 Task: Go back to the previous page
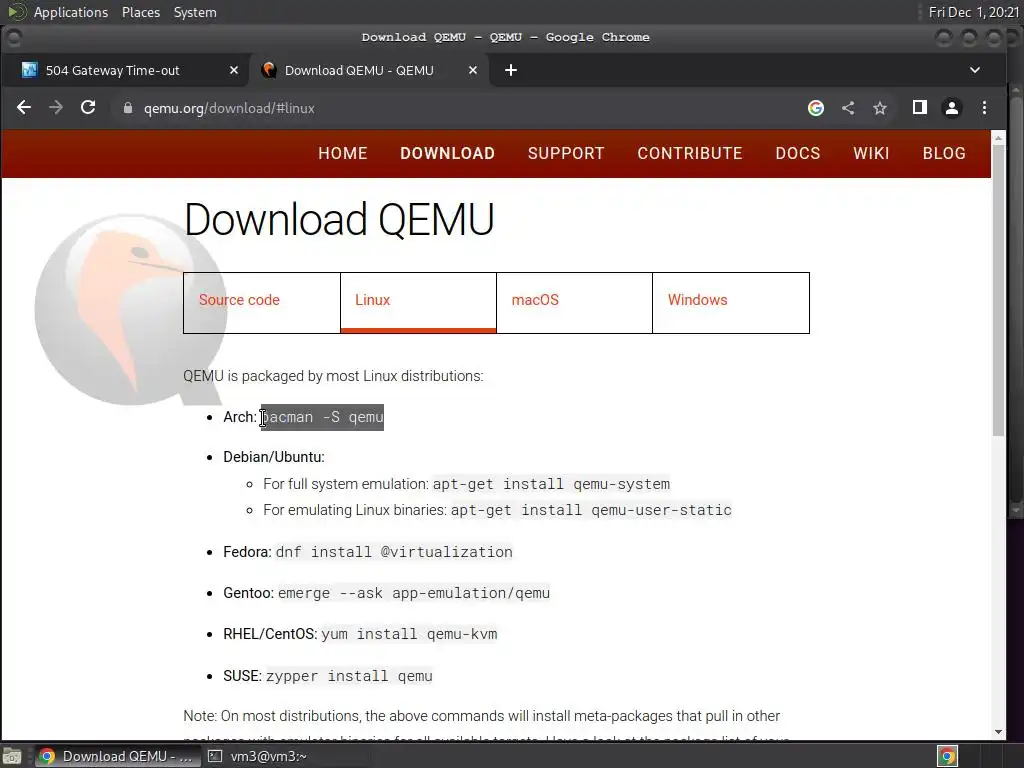(24, 108)
